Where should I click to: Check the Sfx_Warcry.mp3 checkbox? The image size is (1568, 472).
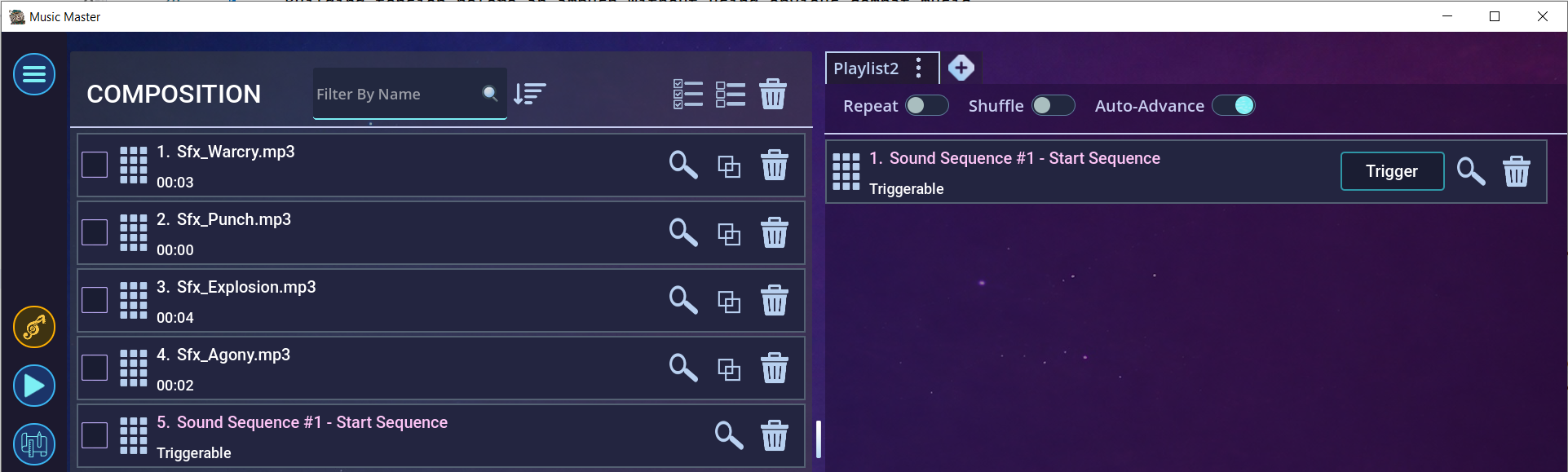[95, 165]
